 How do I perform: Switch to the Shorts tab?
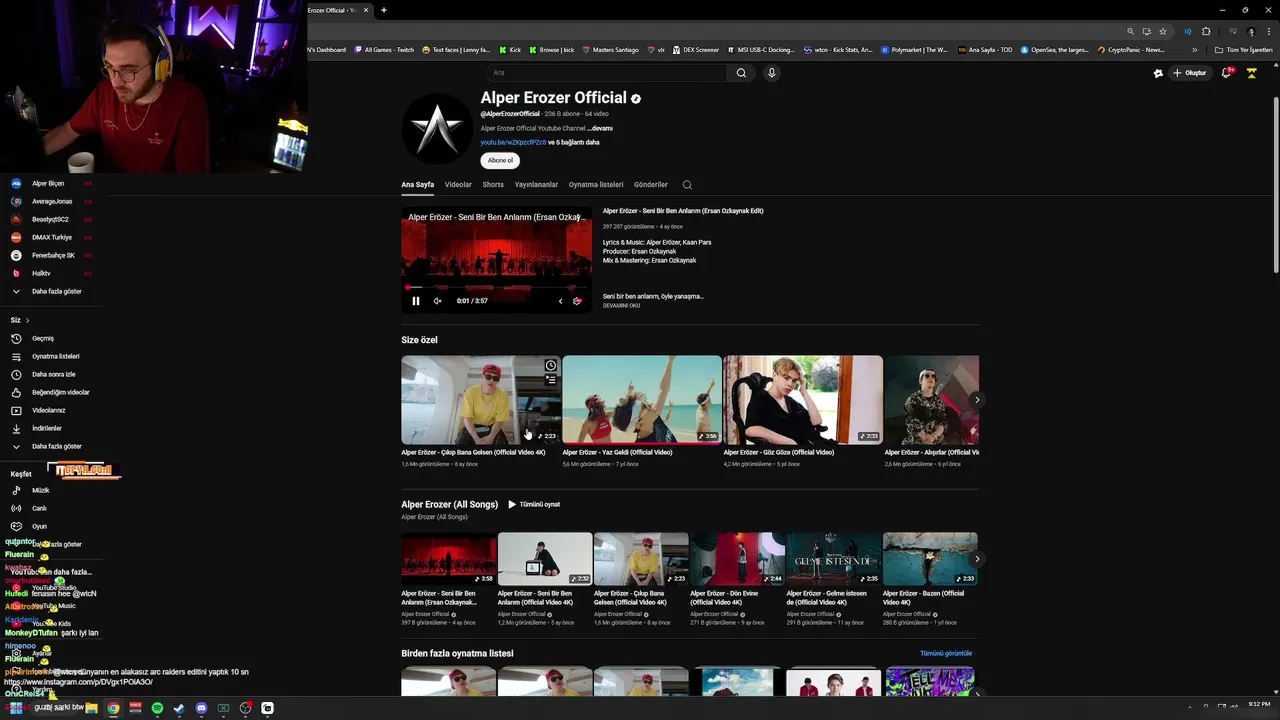tap(493, 185)
